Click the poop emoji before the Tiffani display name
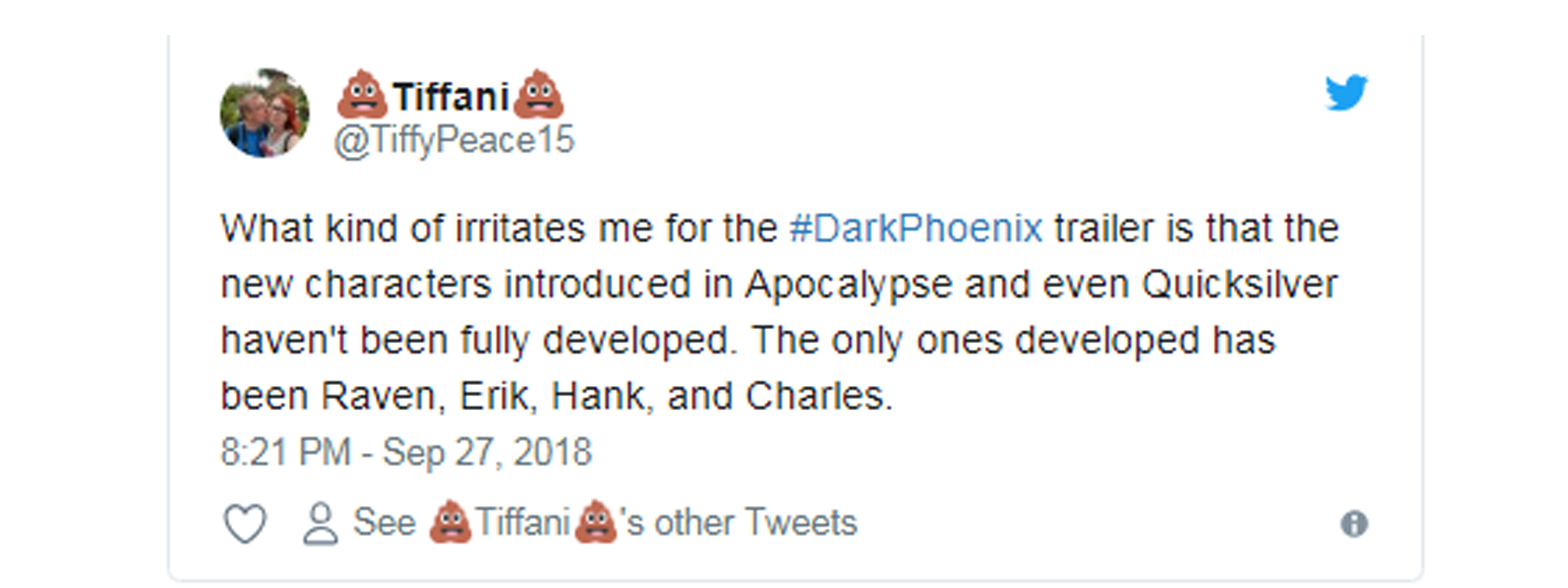1568x588 pixels. point(362,94)
